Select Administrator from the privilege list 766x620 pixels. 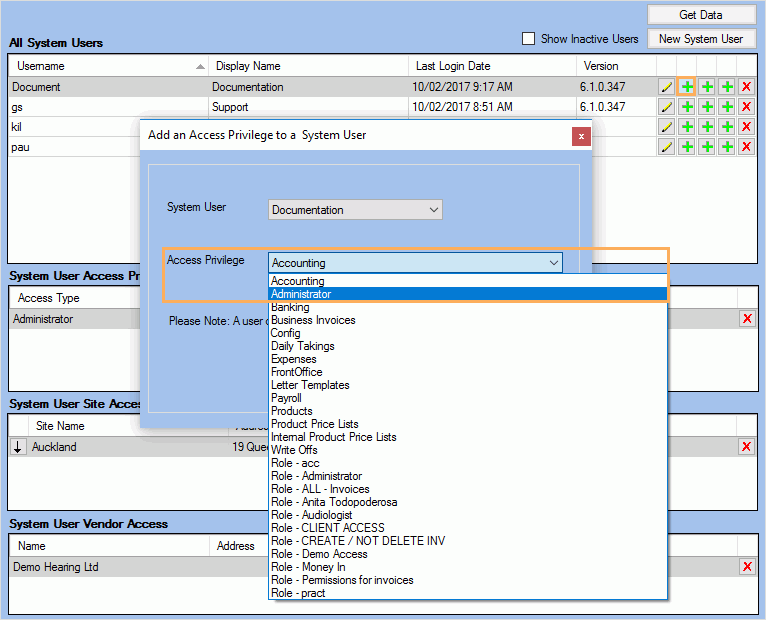[x=301, y=294]
